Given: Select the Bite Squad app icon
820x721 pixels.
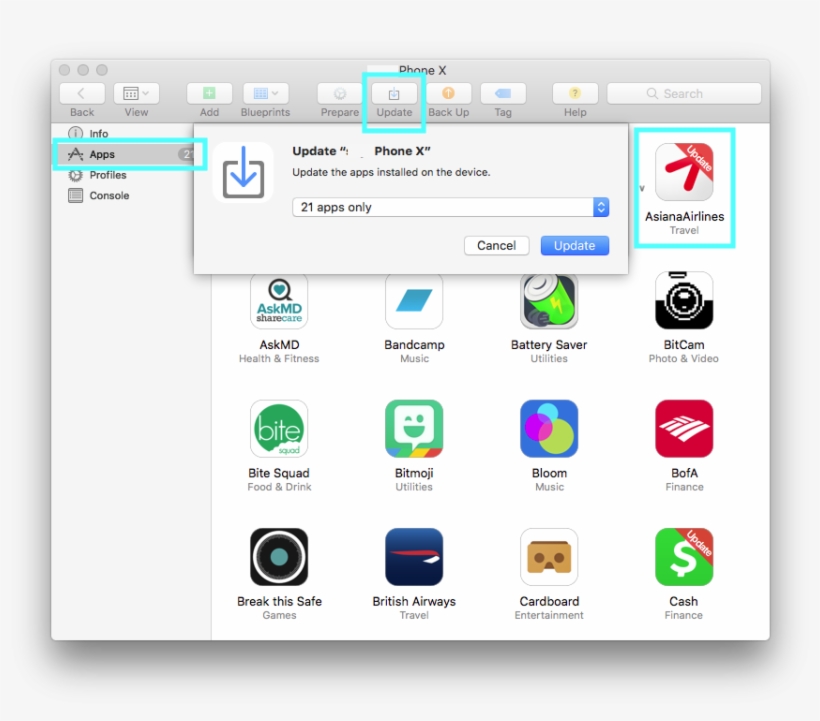Looking at the screenshot, I should click(x=279, y=429).
